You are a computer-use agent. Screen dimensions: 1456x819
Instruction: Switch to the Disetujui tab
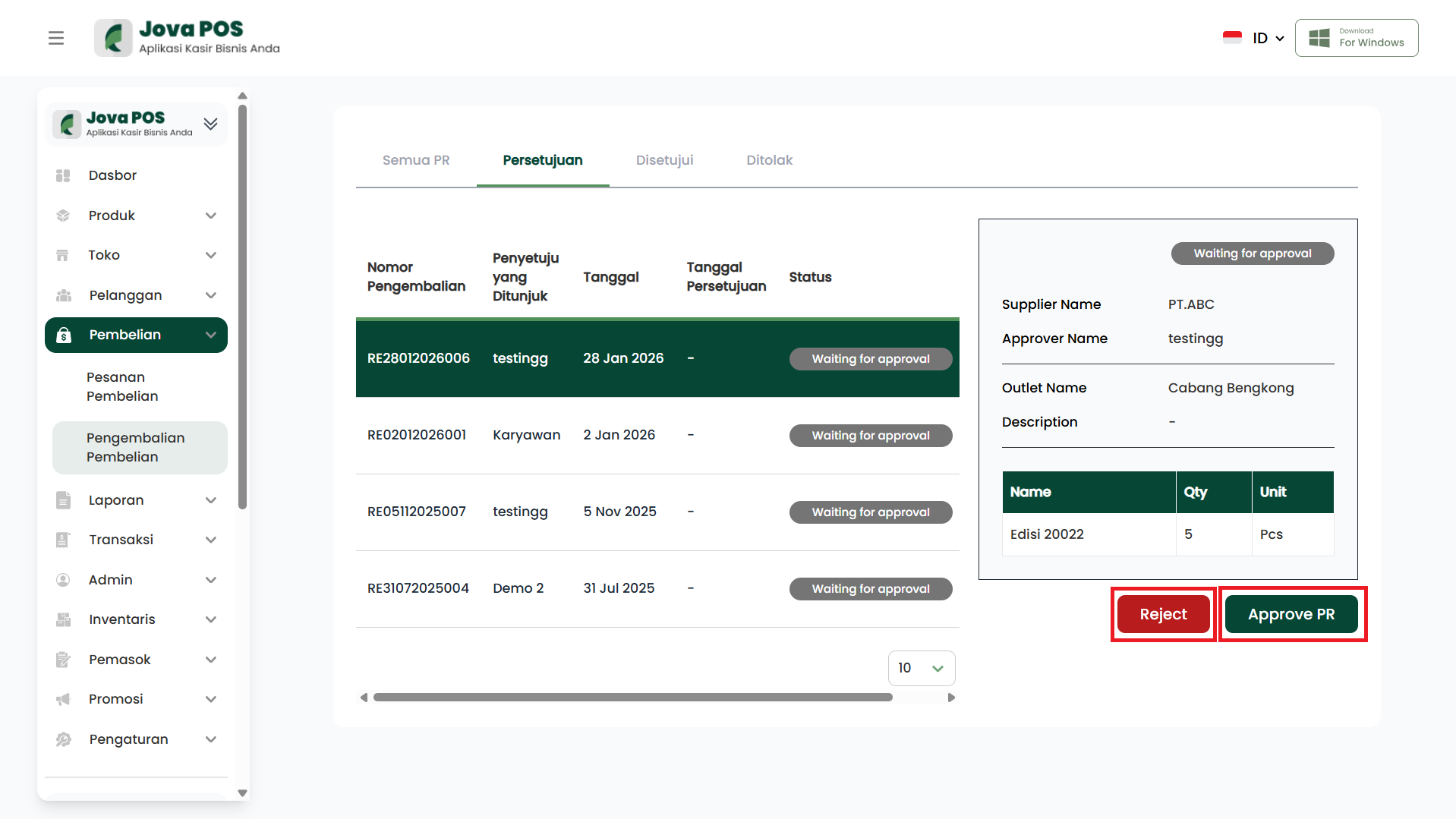click(x=664, y=160)
